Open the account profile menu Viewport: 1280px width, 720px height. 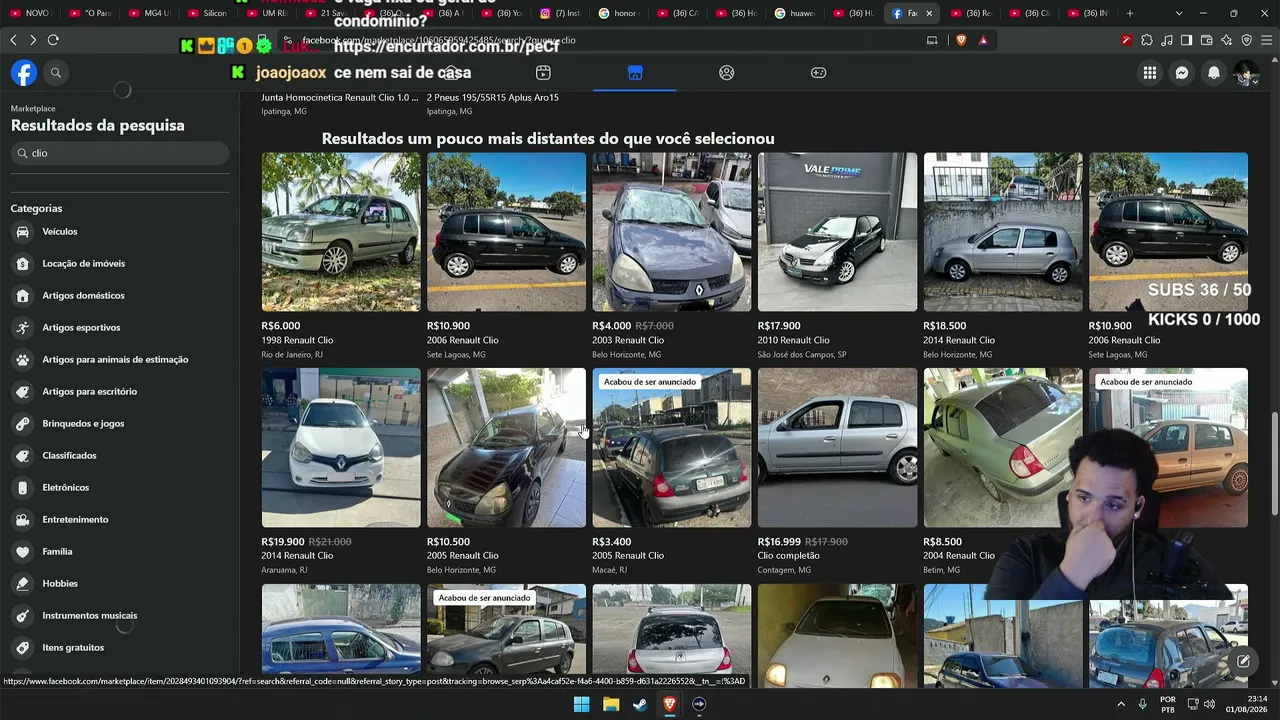1246,73
